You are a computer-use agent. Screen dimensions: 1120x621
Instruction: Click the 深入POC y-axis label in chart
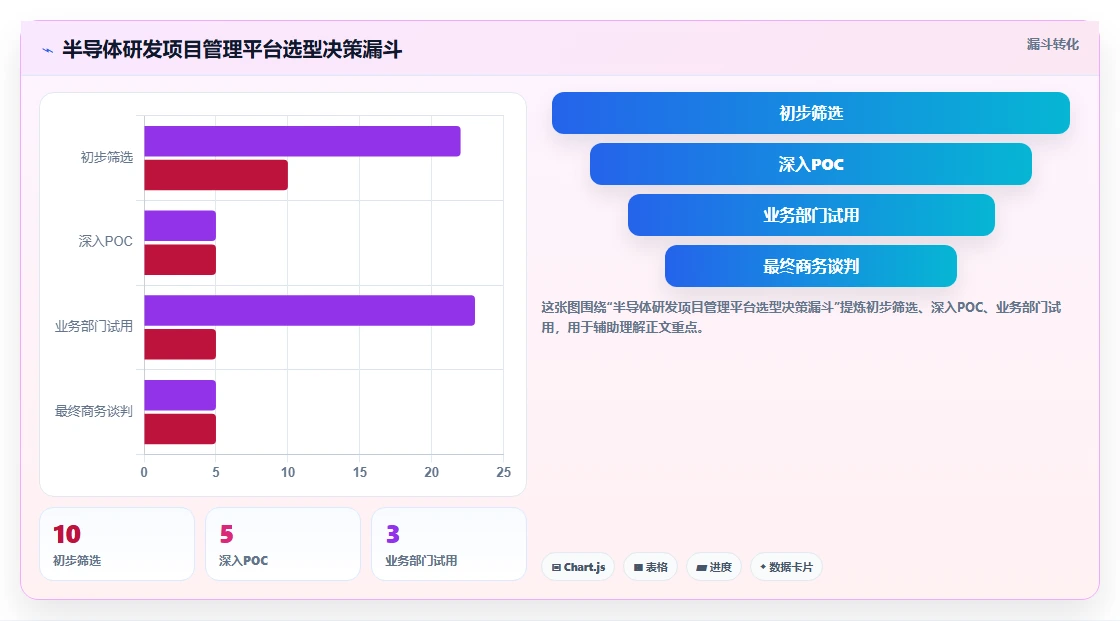106,242
